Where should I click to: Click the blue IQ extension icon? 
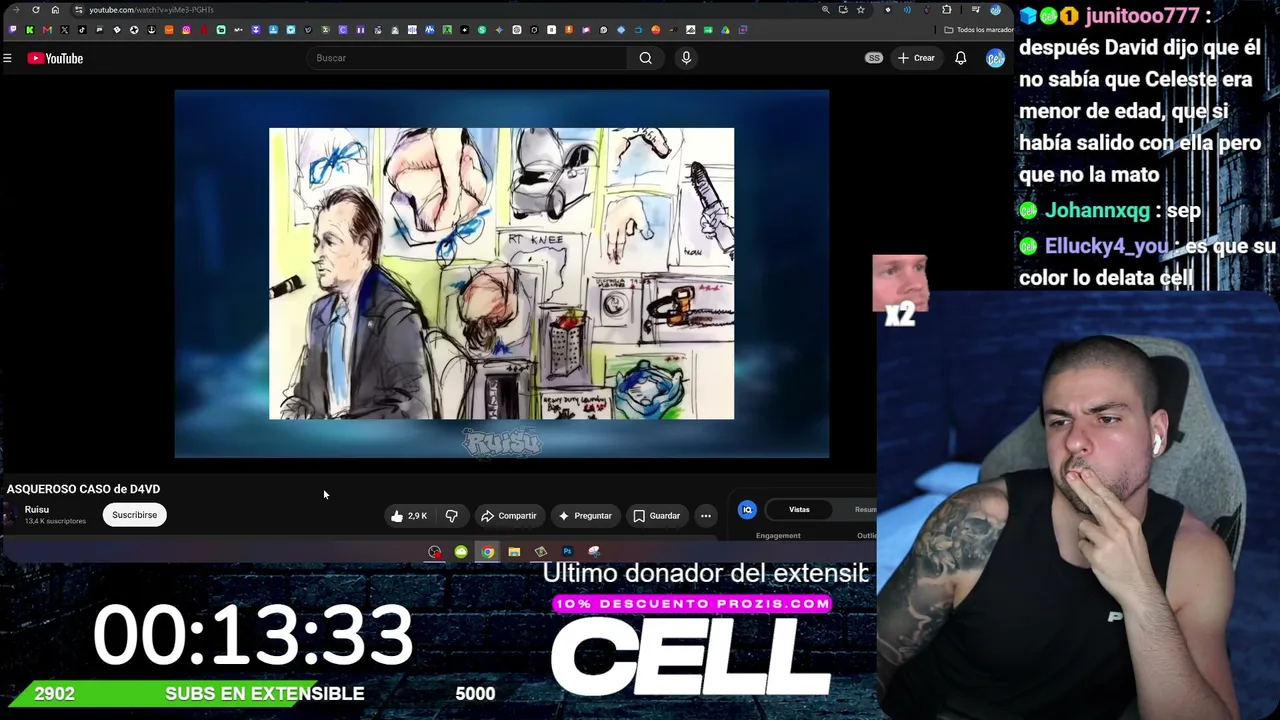747,510
